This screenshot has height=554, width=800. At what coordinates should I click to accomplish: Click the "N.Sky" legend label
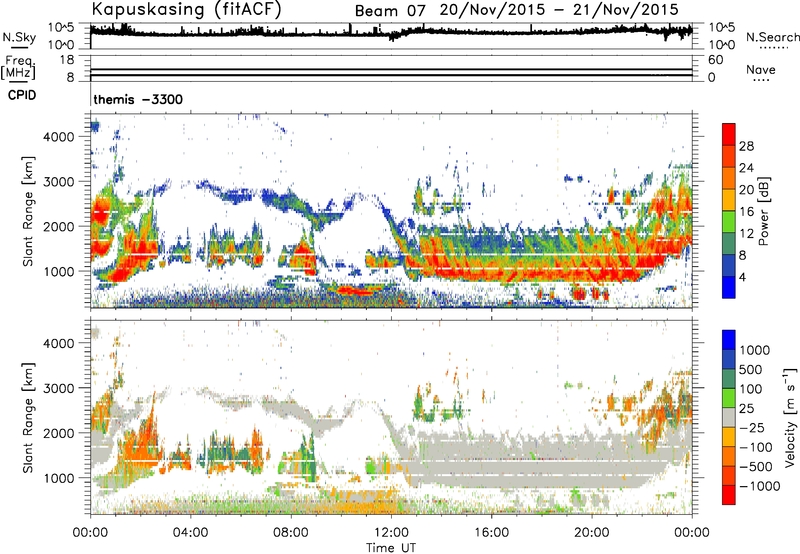[19, 37]
